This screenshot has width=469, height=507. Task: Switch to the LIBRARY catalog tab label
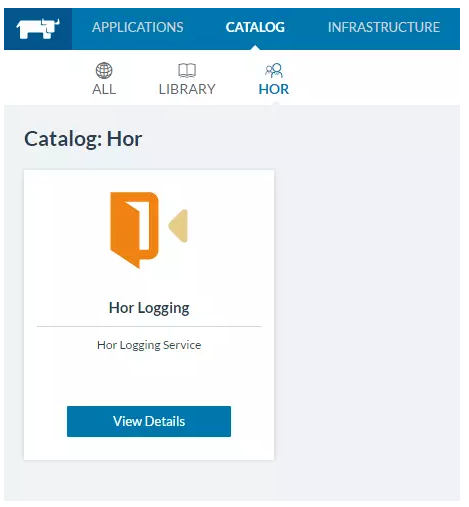point(187,89)
